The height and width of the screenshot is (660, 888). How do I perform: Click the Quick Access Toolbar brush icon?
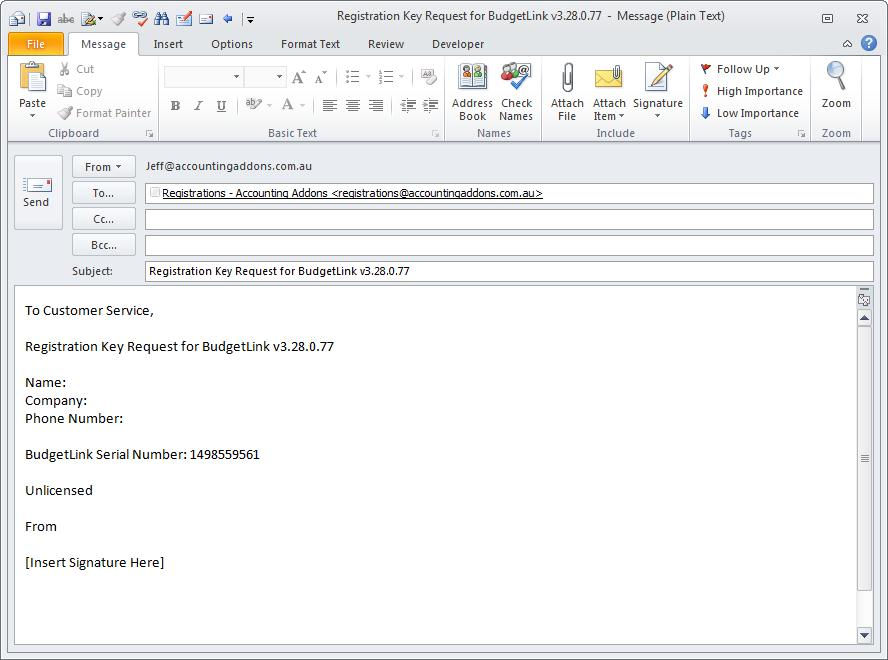coord(118,19)
